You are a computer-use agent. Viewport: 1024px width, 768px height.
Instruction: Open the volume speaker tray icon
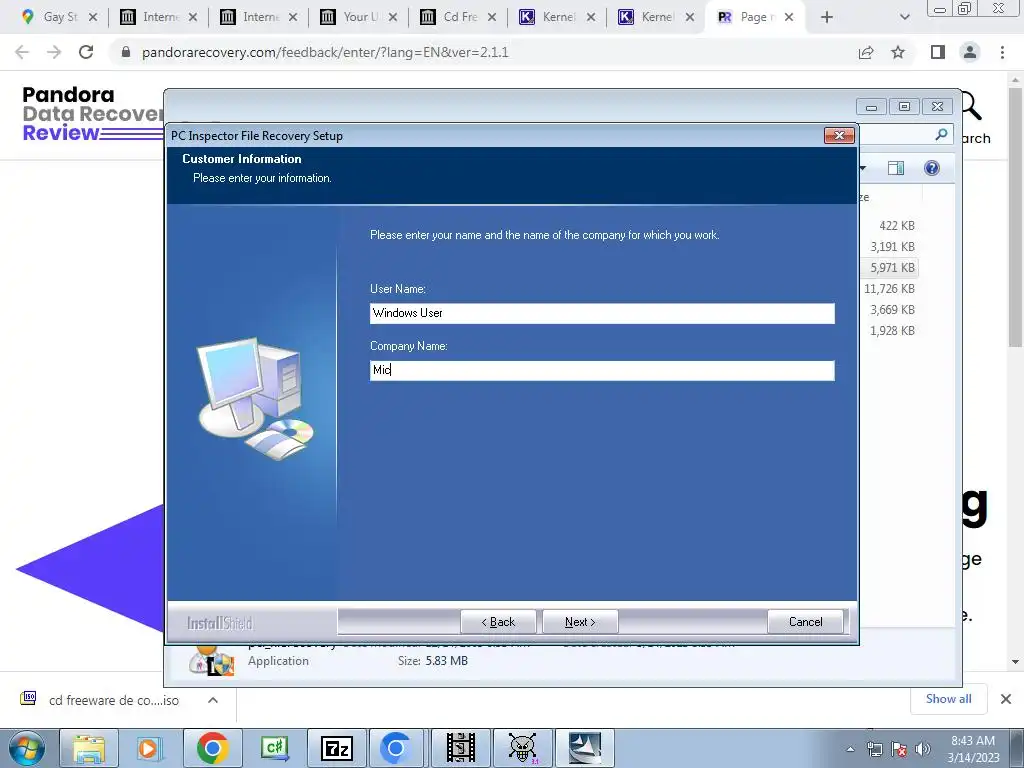pyautogui.click(x=922, y=749)
